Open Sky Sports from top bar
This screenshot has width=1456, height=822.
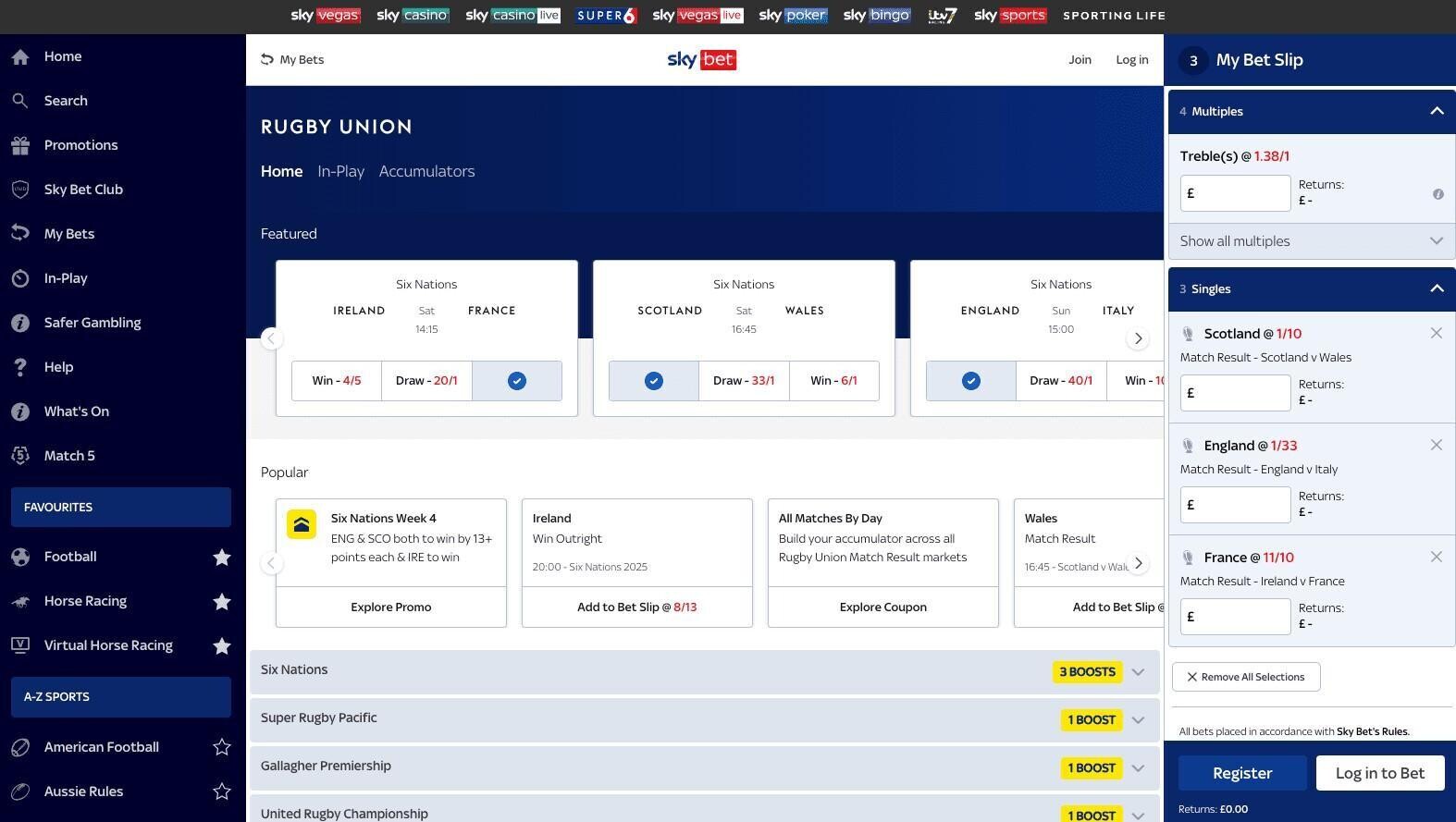[1010, 16]
